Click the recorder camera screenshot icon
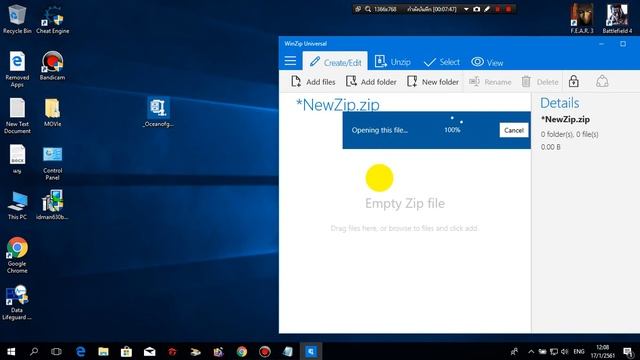Viewport: 640px width, 360px height. (476, 9)
